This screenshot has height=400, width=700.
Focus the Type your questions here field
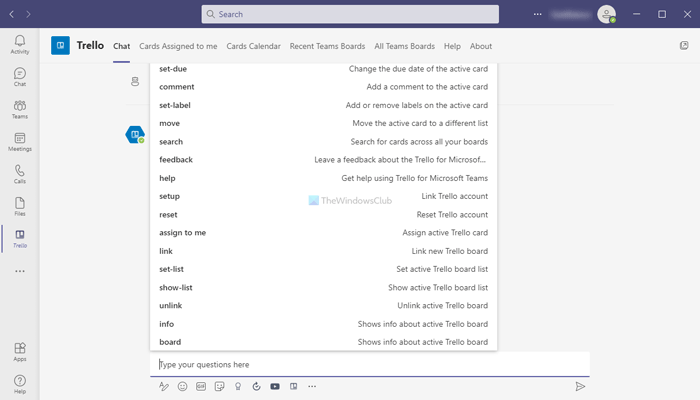pos(370,364)
